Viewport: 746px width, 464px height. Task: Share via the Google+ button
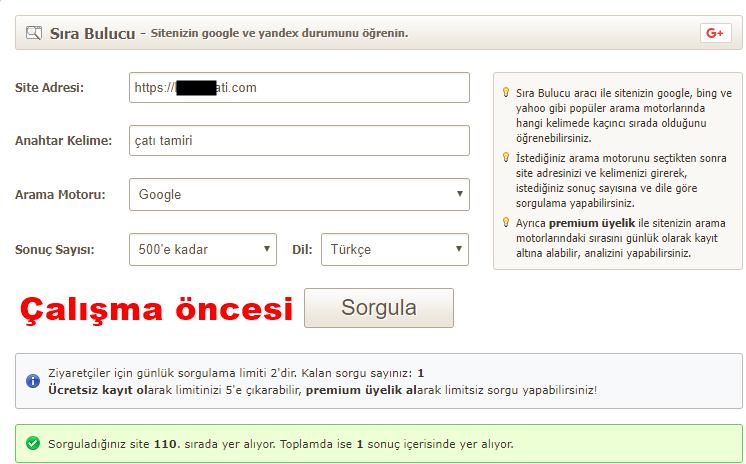(x=715, y=33)
